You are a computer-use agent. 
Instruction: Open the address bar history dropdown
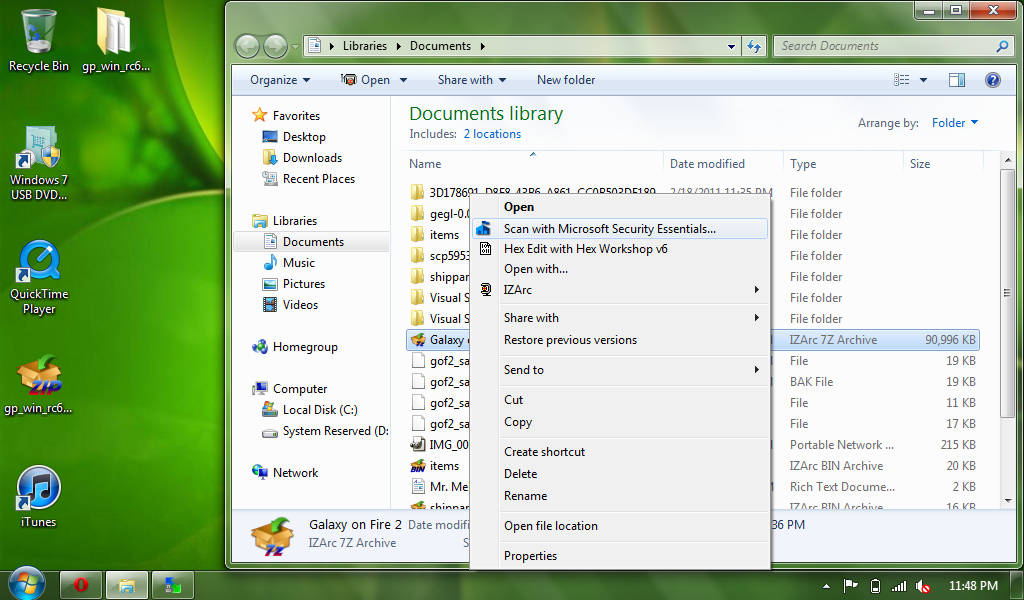coord(731,46)
